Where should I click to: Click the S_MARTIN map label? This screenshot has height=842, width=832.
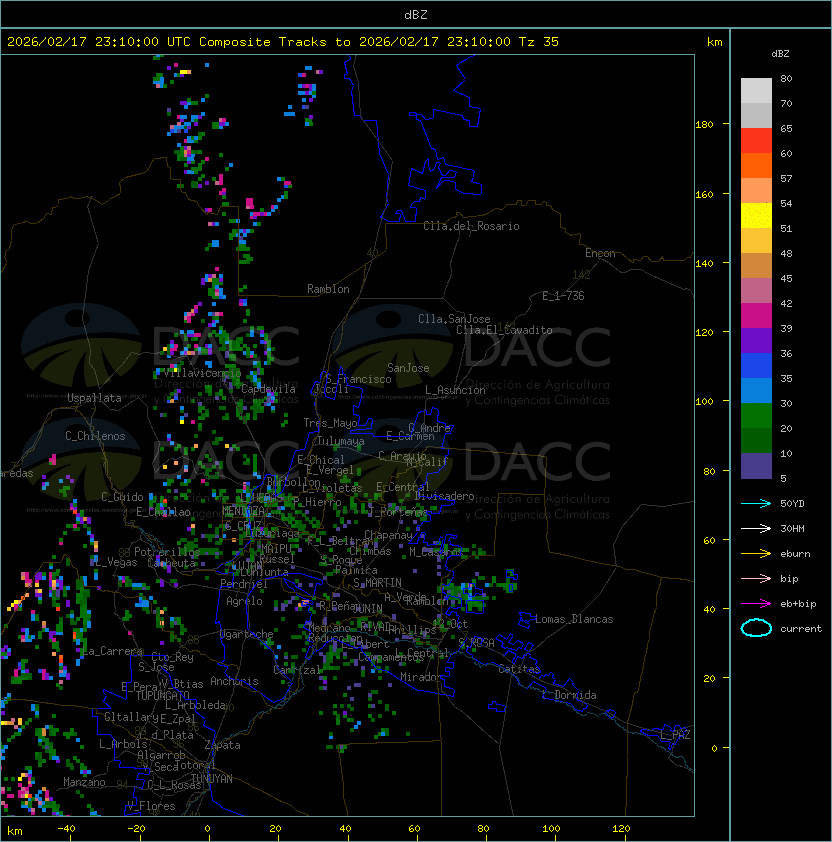pos(377,583)
